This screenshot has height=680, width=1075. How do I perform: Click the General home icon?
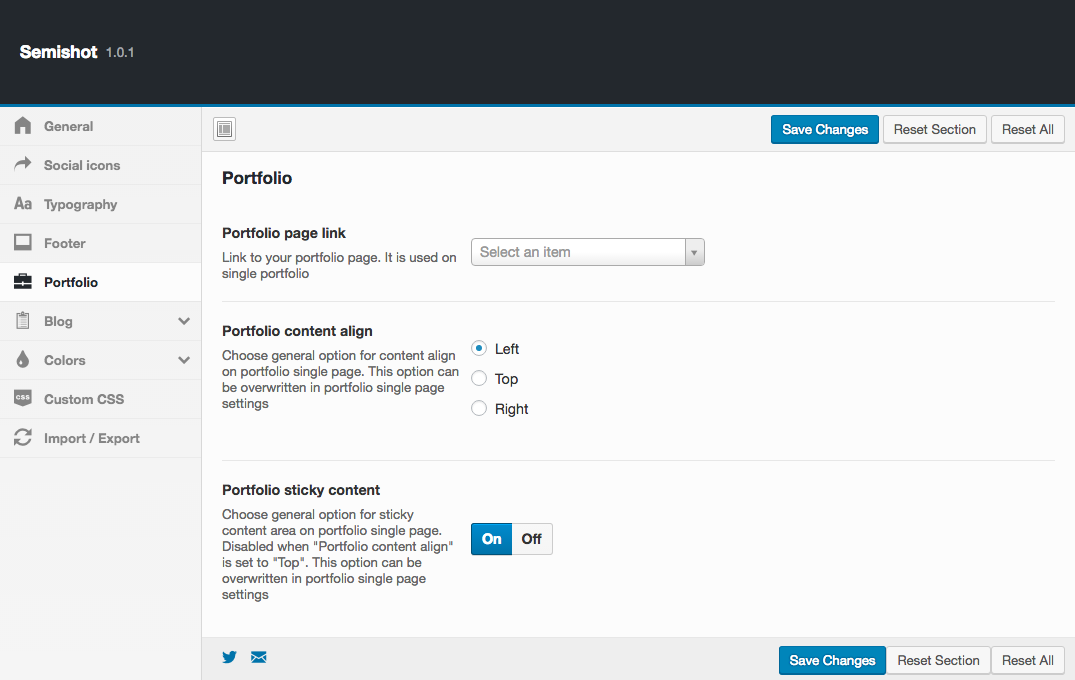[23, 126]
